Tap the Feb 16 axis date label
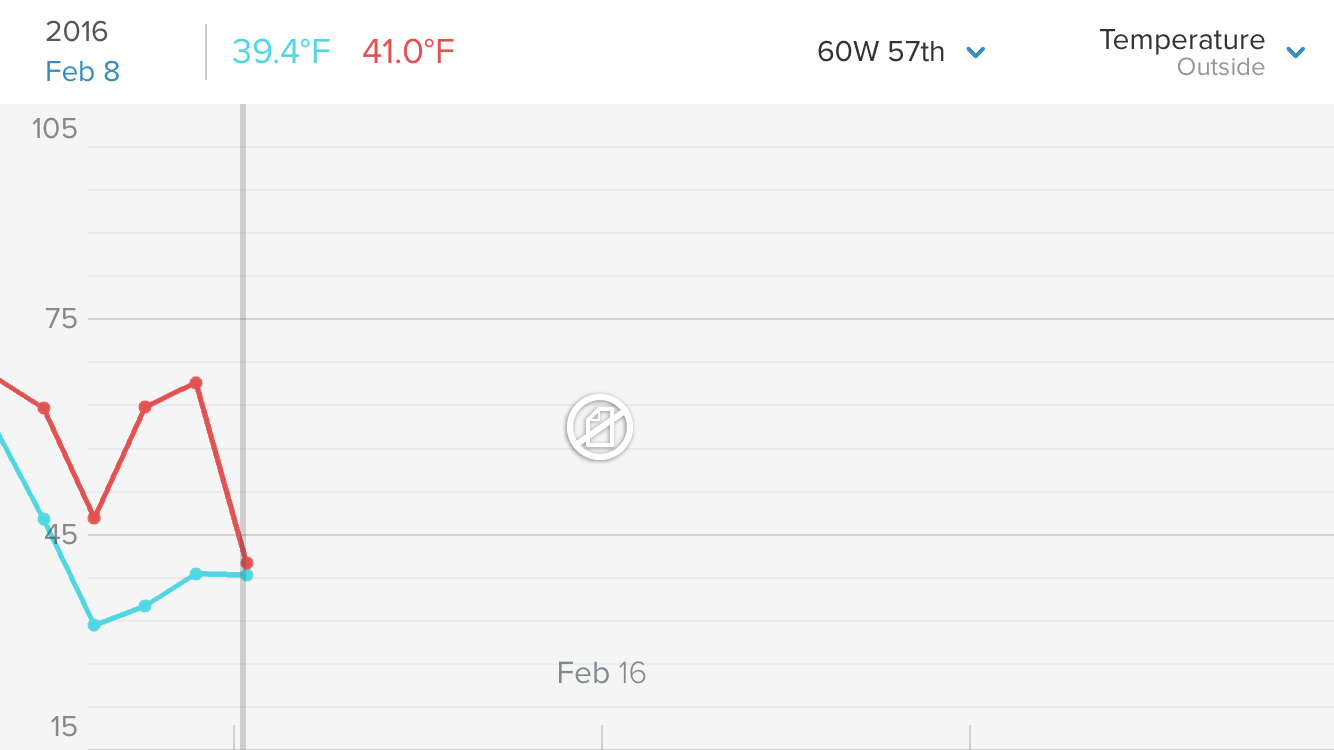Image resolution: width=1334 pixels, height=750 pixels. click(x=602, y=673)
